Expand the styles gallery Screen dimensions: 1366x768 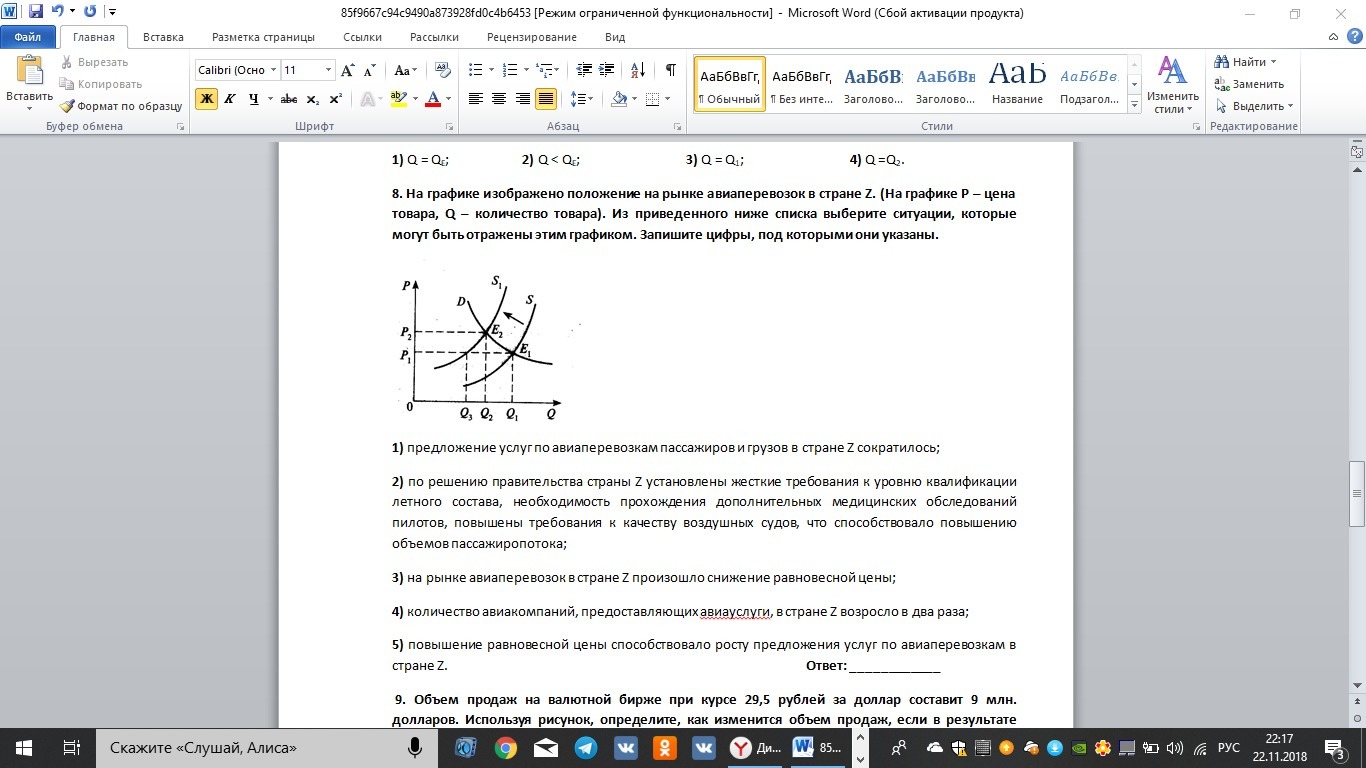coord(1134,104)
